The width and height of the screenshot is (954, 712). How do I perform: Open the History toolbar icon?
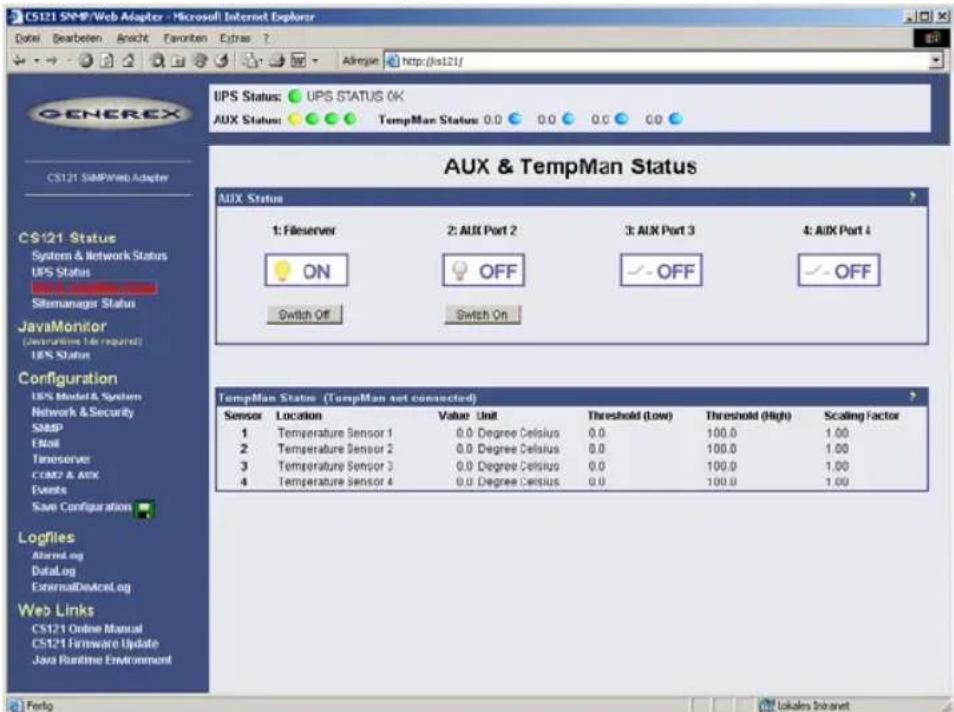(x=222, y=61)
